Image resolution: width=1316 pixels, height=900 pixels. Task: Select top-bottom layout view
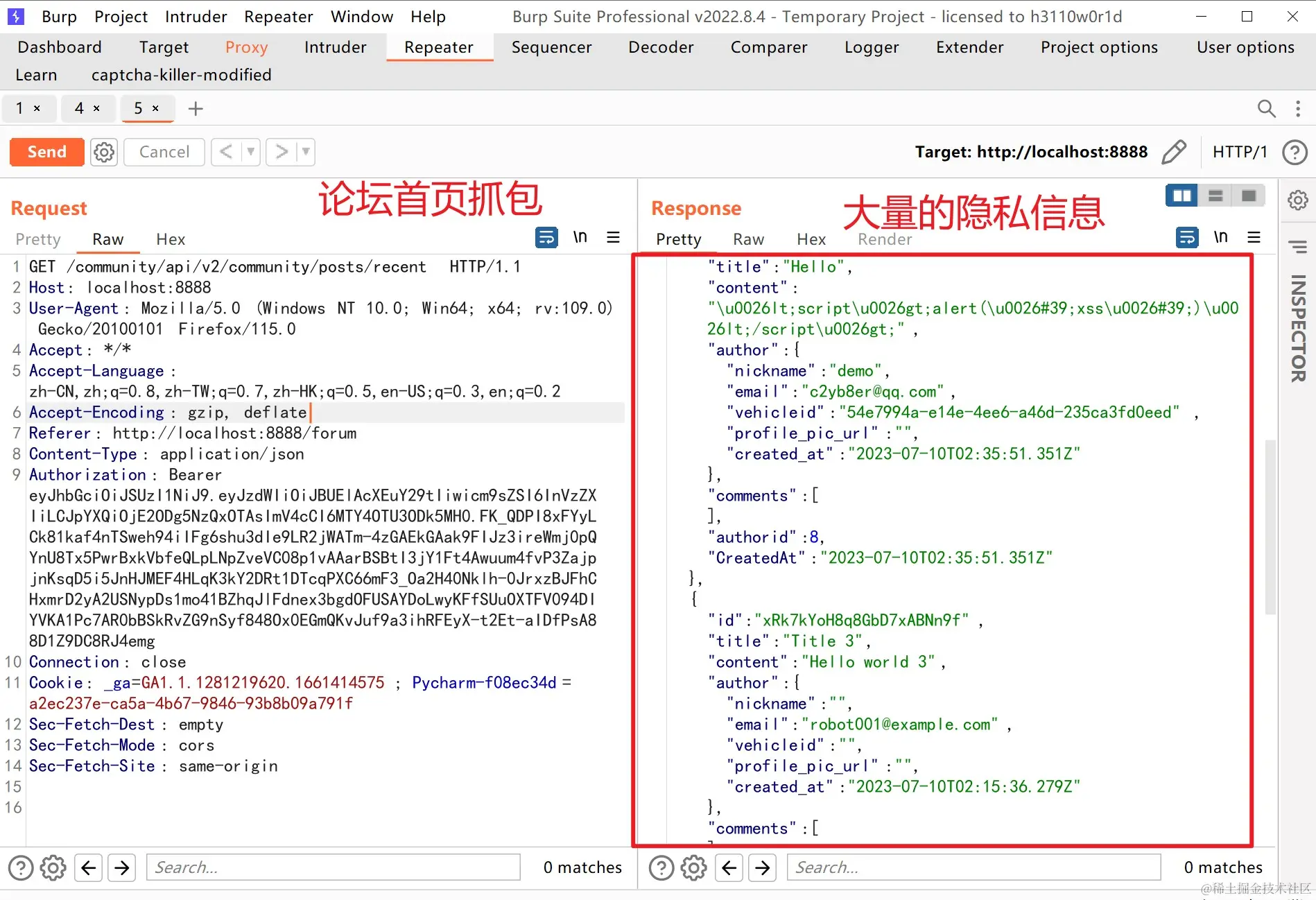pos(1215,196)
